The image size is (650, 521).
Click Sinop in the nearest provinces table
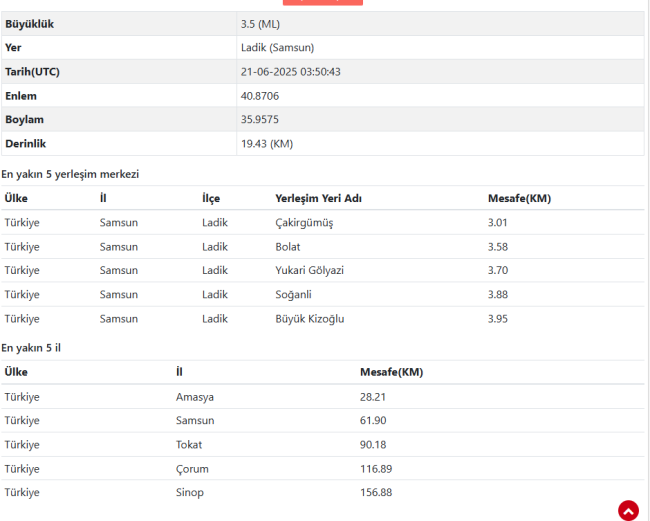pyautogui.click(x=190, y=492)
